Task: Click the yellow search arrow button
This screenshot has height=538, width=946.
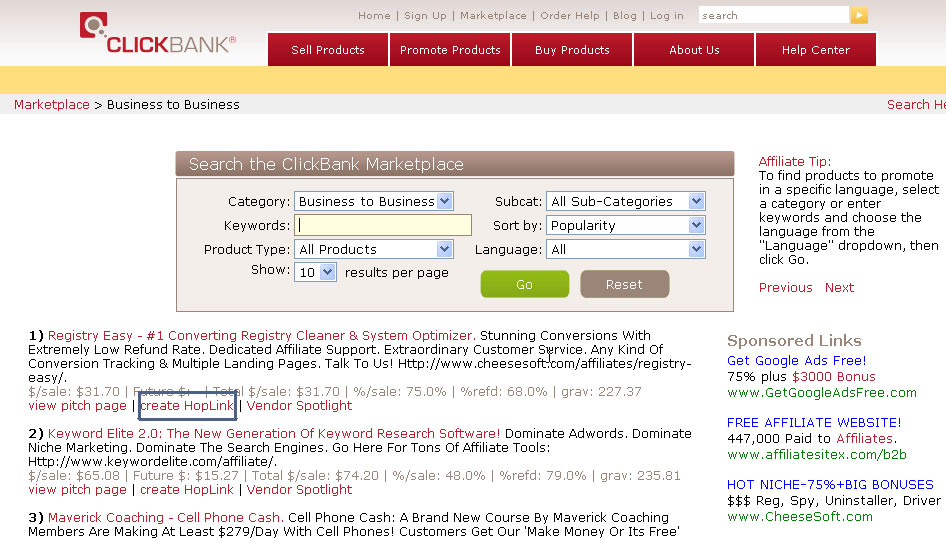Action: click(x=858, y=15)
